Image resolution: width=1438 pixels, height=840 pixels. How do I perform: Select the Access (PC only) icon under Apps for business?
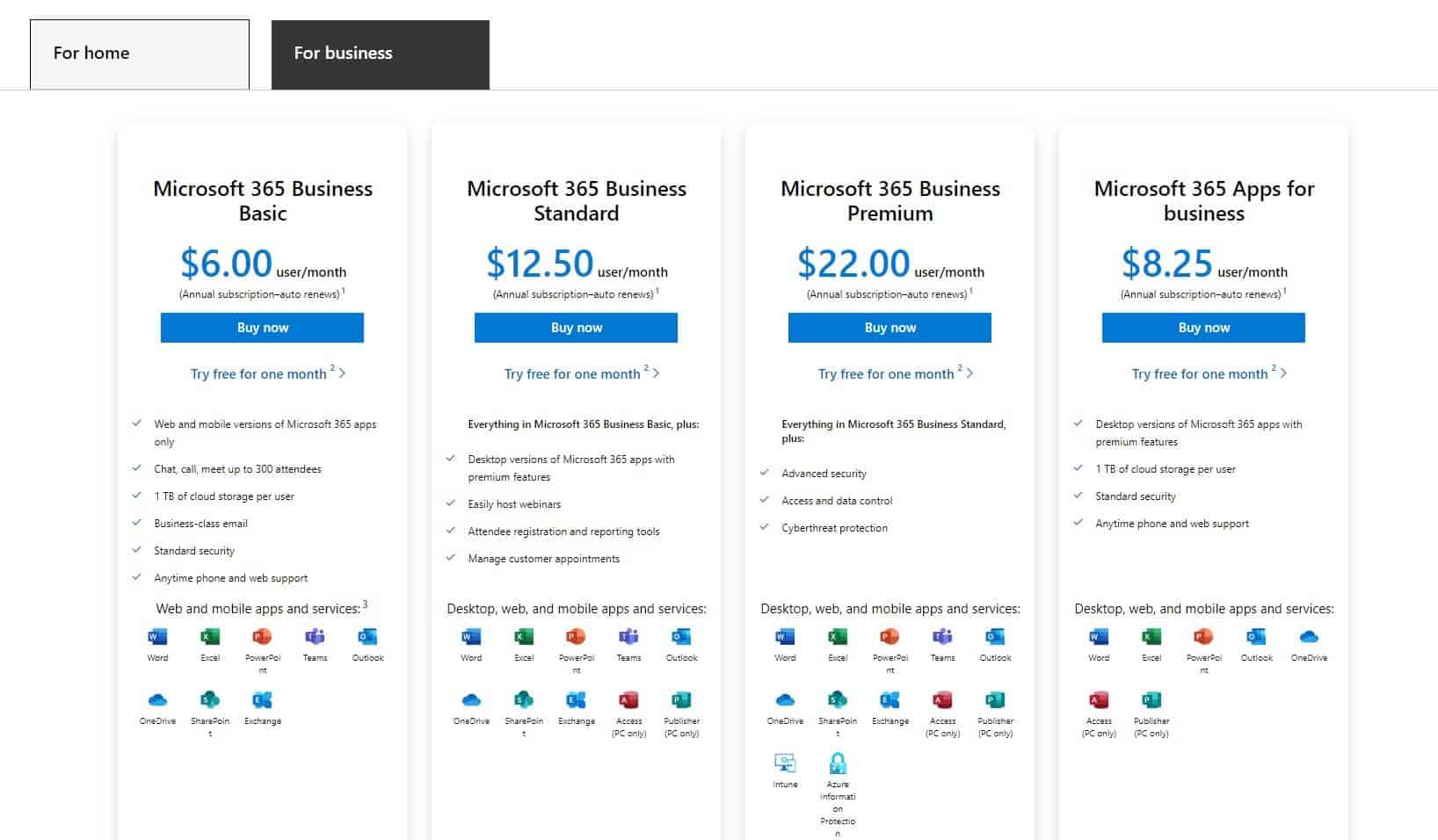1099,700
